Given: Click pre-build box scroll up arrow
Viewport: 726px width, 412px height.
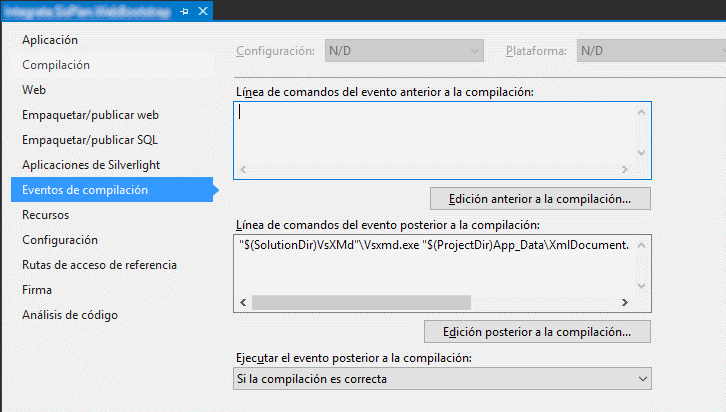Looking at the screenshot, I should coord(642,112).
